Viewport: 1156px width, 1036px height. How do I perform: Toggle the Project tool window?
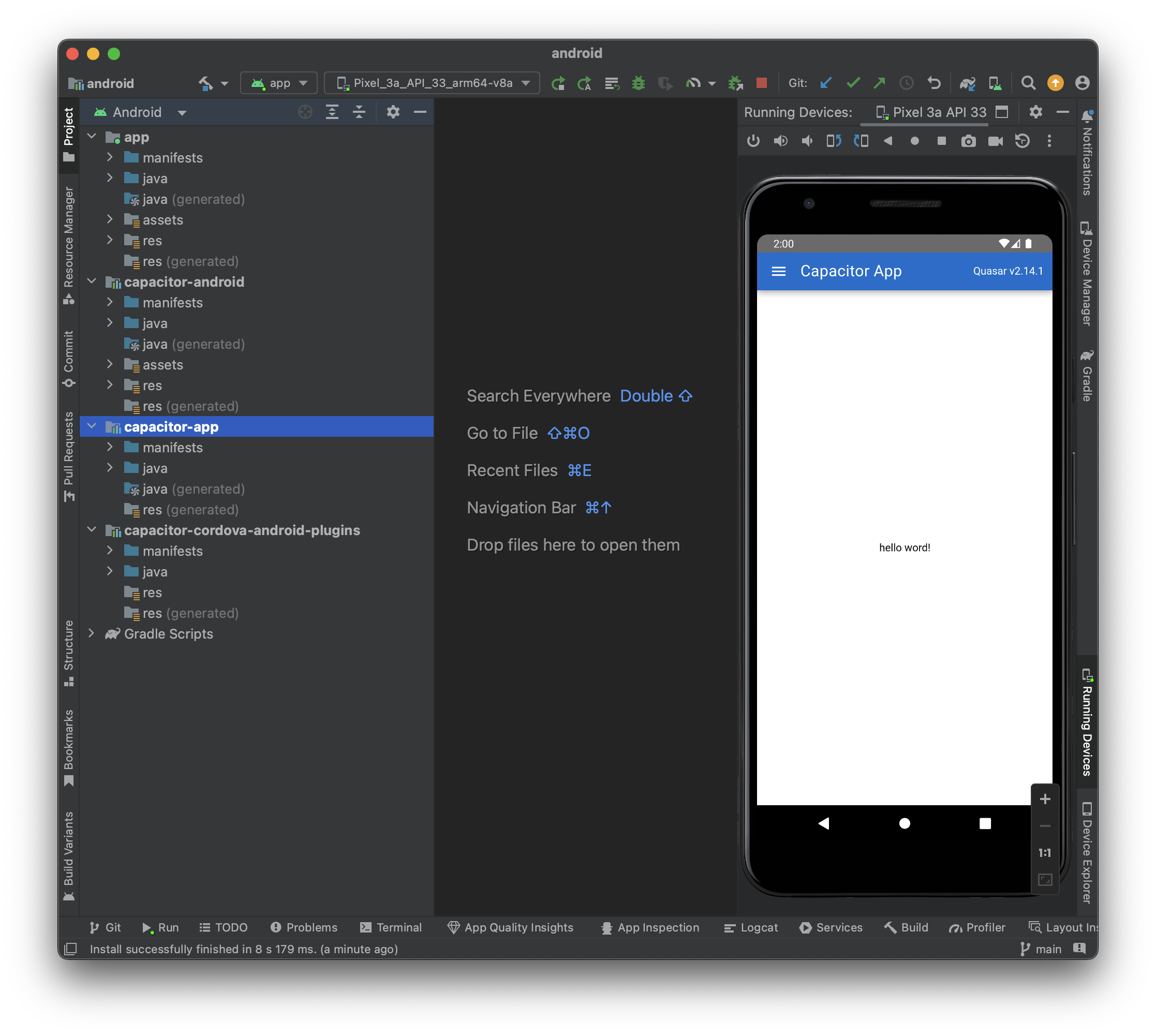pos(68,135)
